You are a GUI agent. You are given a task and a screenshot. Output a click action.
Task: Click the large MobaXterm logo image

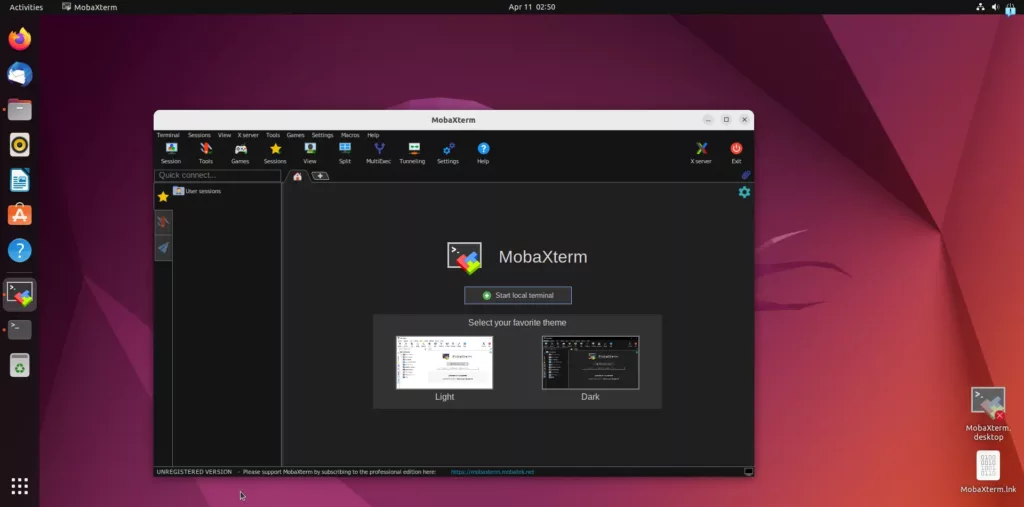(x=464, y=257)
